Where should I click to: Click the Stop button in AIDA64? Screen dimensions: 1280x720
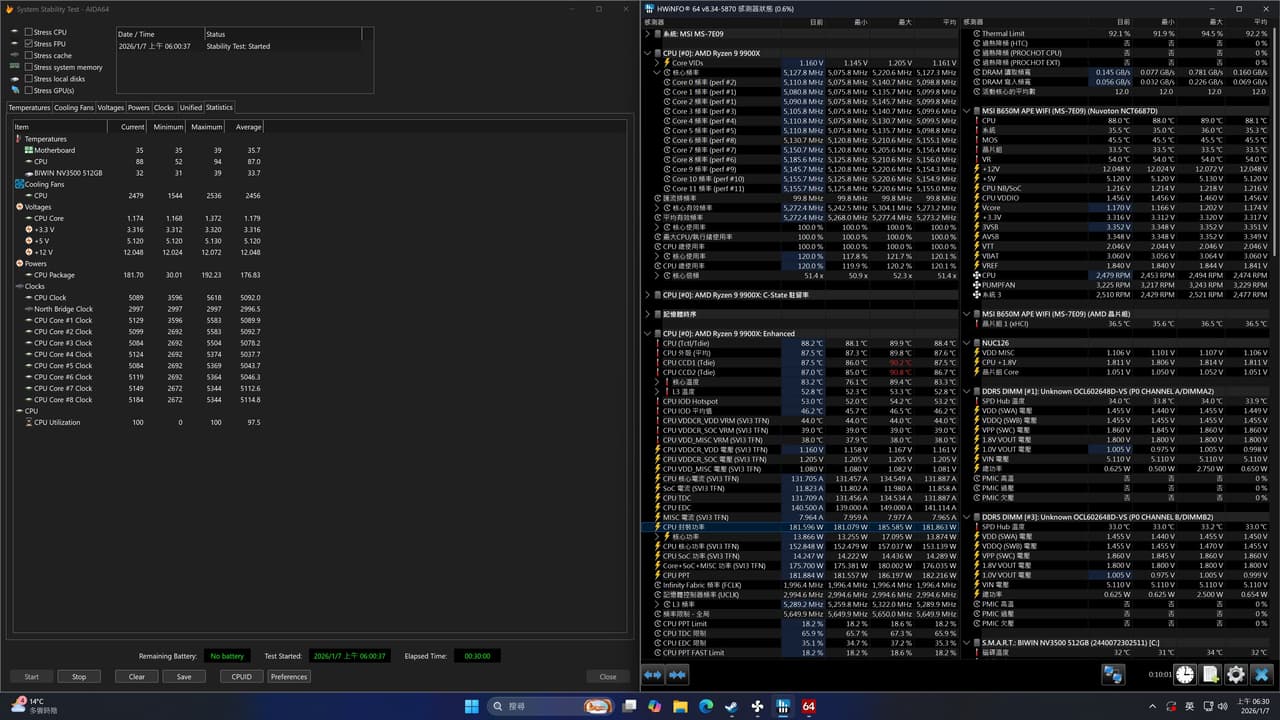(x=79, y=676)
